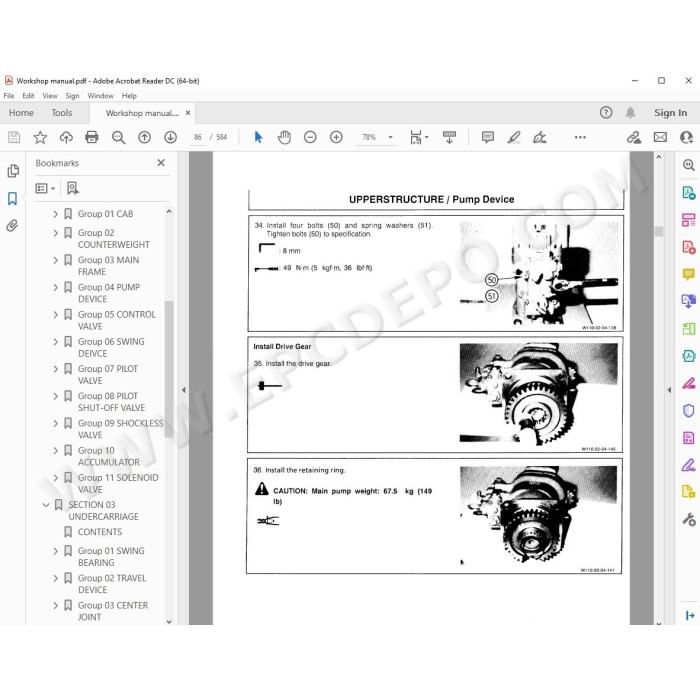Open the Window menu
The width and height of the screenshot is (700, 700).
pyautogui.click(x=100, y=96)
